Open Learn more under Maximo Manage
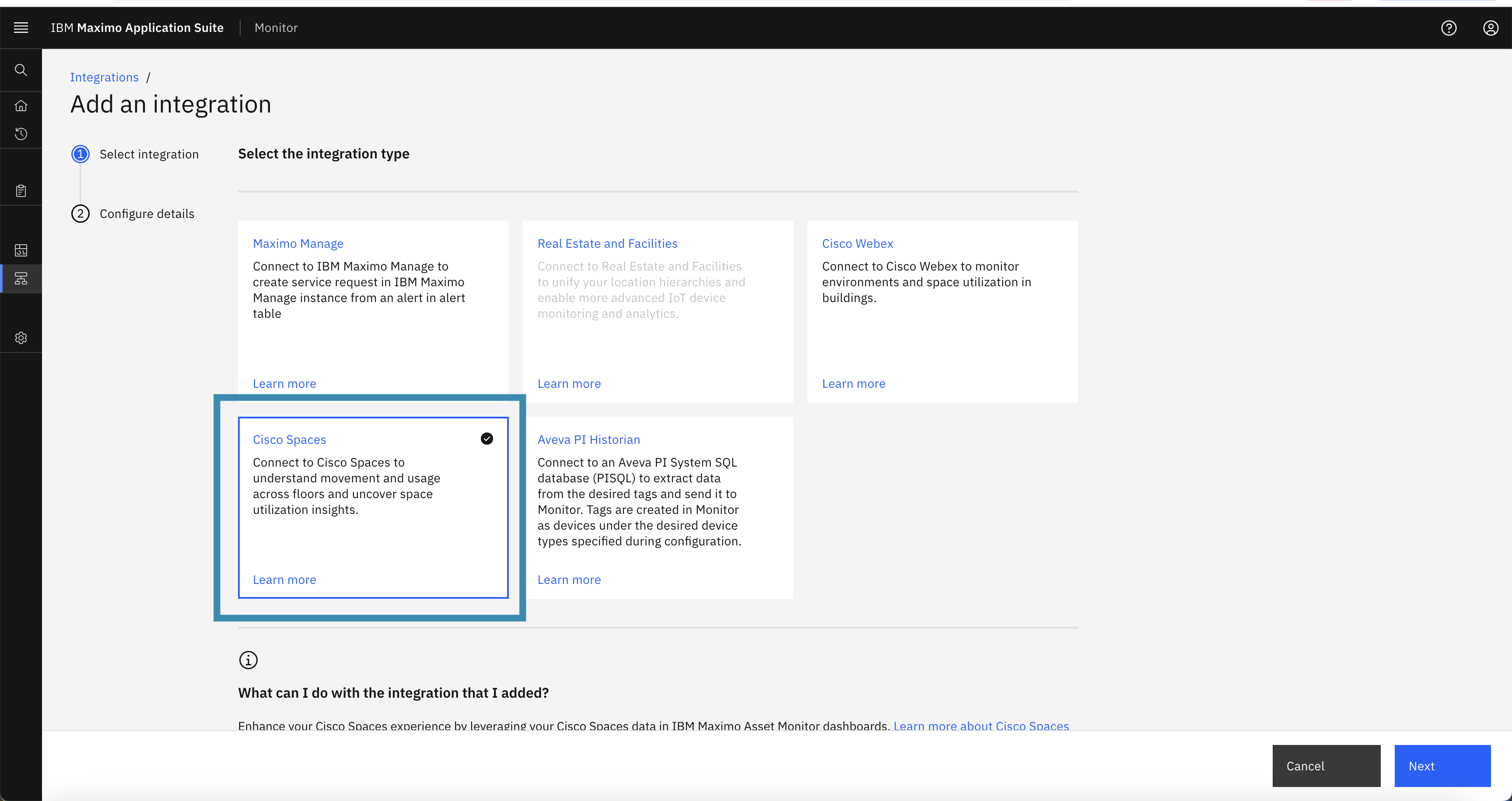 pyautogui.click(x=285, y=383)
